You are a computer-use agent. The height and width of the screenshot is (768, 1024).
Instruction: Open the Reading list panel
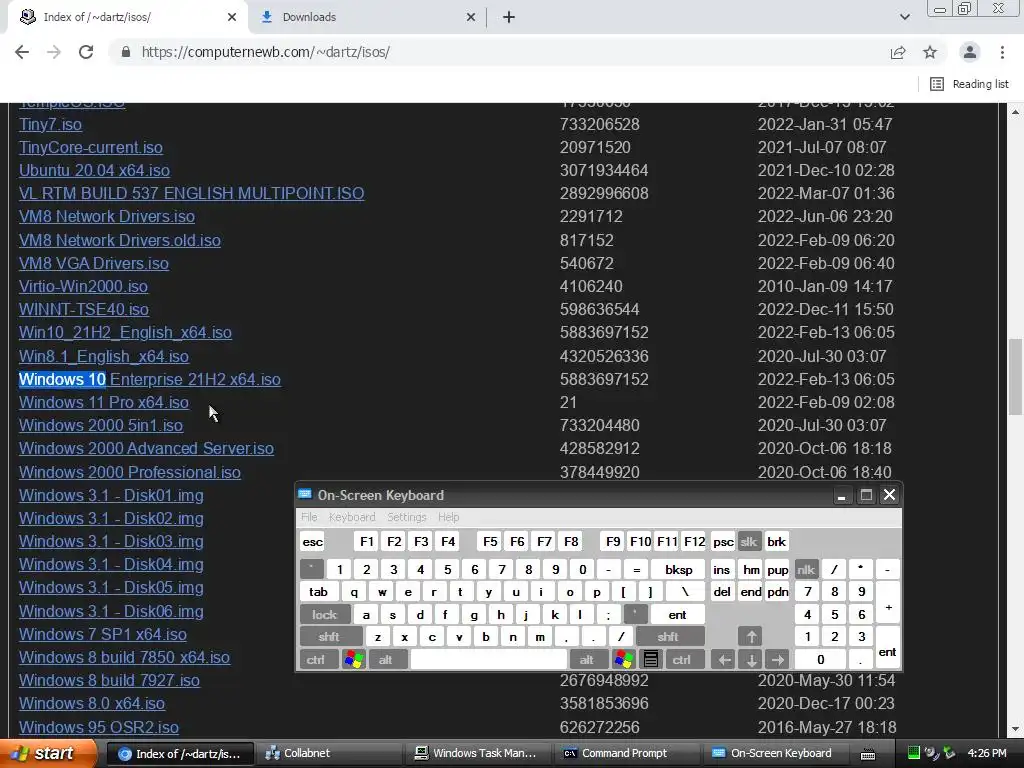[x=970, y=84]
